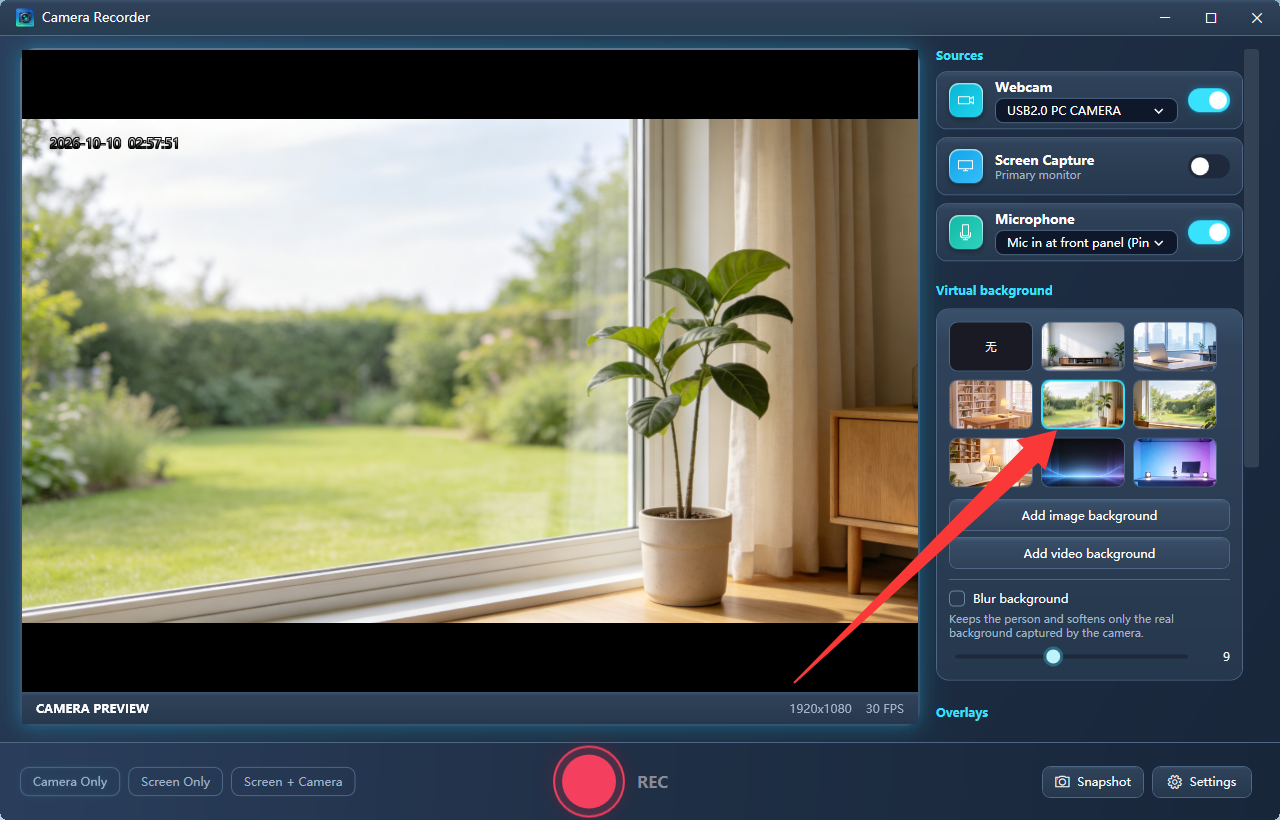Click the 'Overlays' section heading
This screenshot has height=820, width=1280.
(962, 713)
